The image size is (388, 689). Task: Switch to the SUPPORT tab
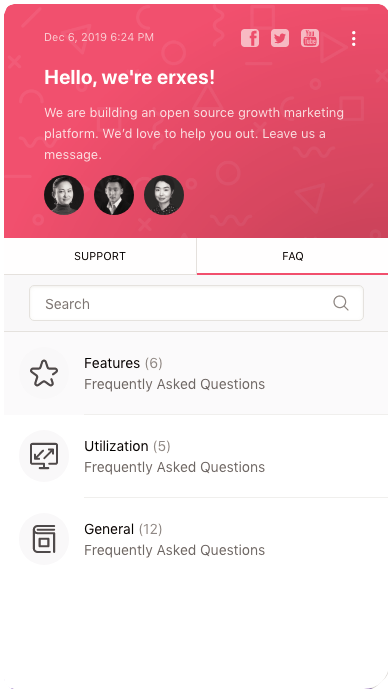(100, 256)
